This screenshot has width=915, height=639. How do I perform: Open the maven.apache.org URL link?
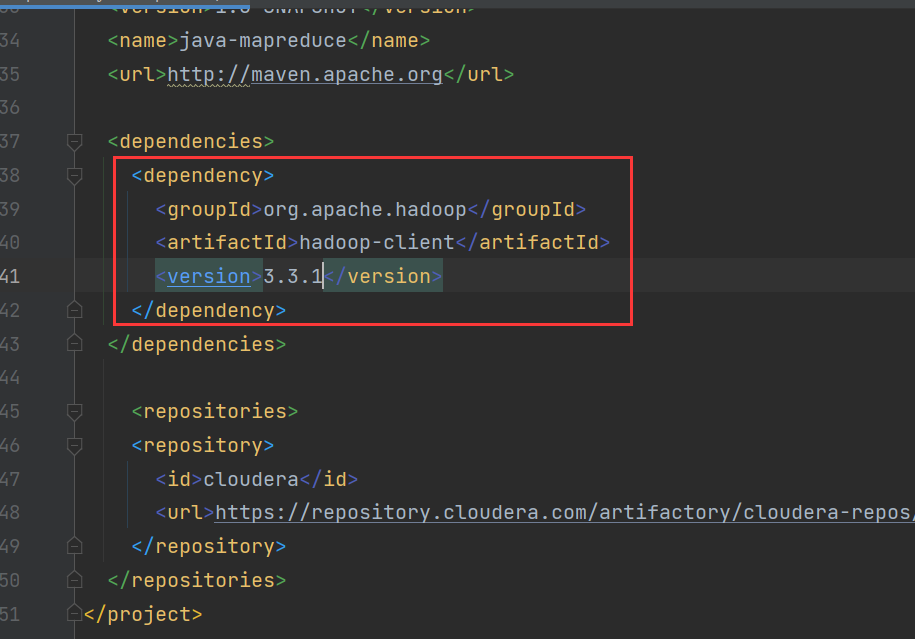304,75
